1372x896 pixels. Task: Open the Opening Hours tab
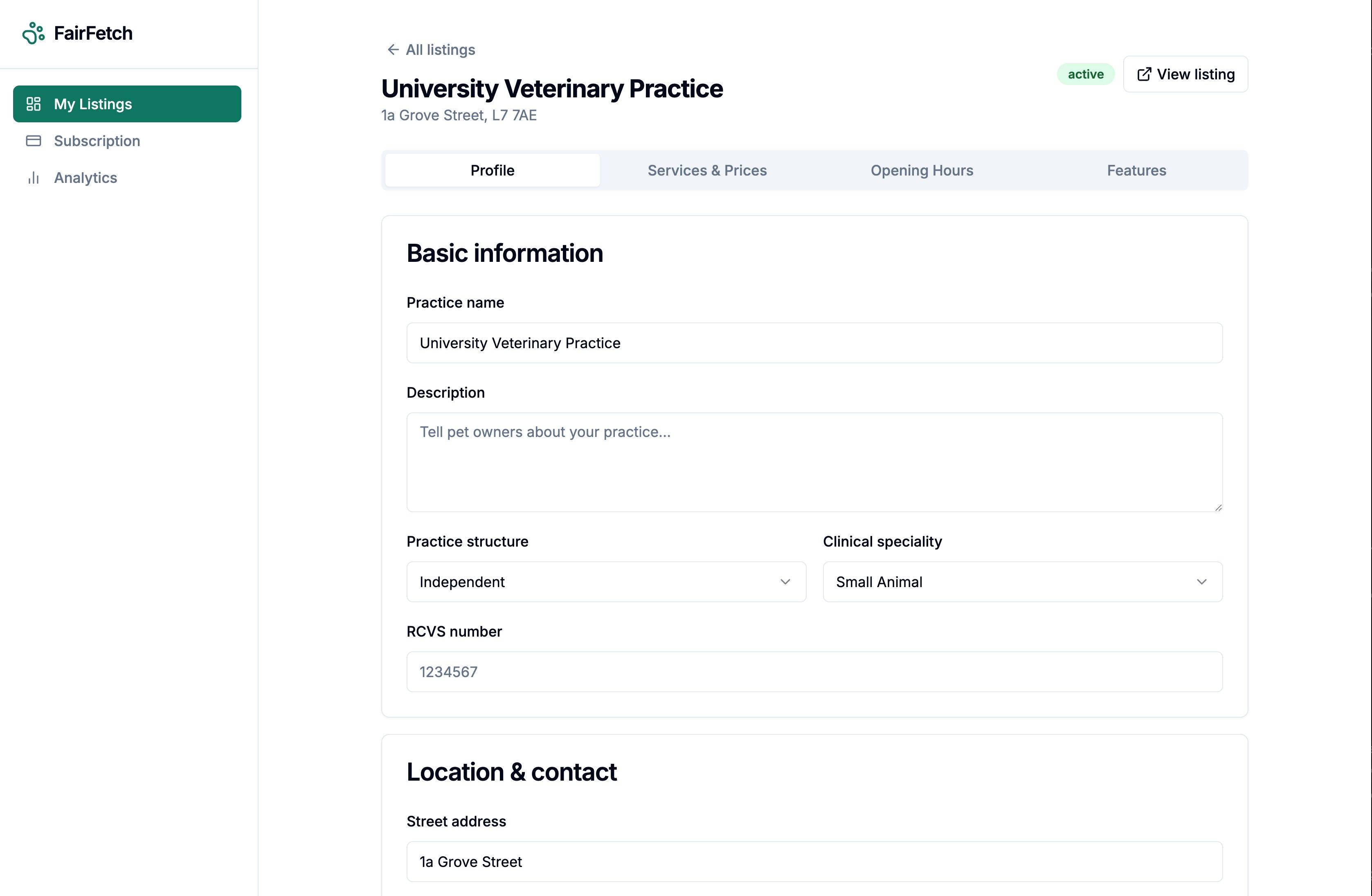pos(921,170)
